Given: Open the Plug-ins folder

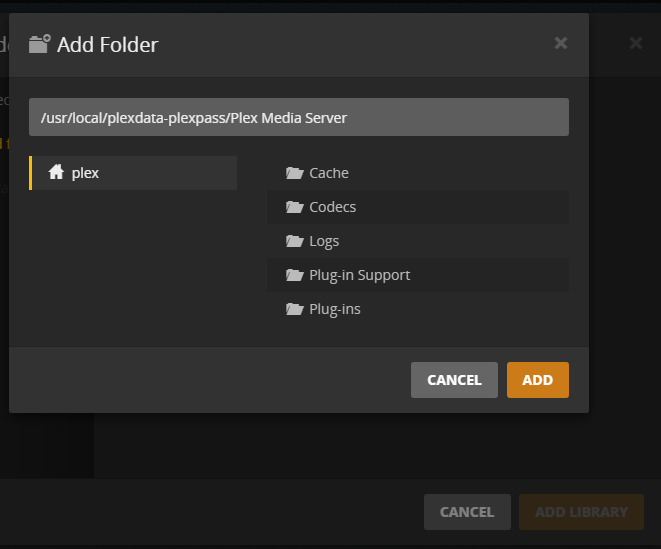Looking at the screenshot, I should (x=418, y=309).
